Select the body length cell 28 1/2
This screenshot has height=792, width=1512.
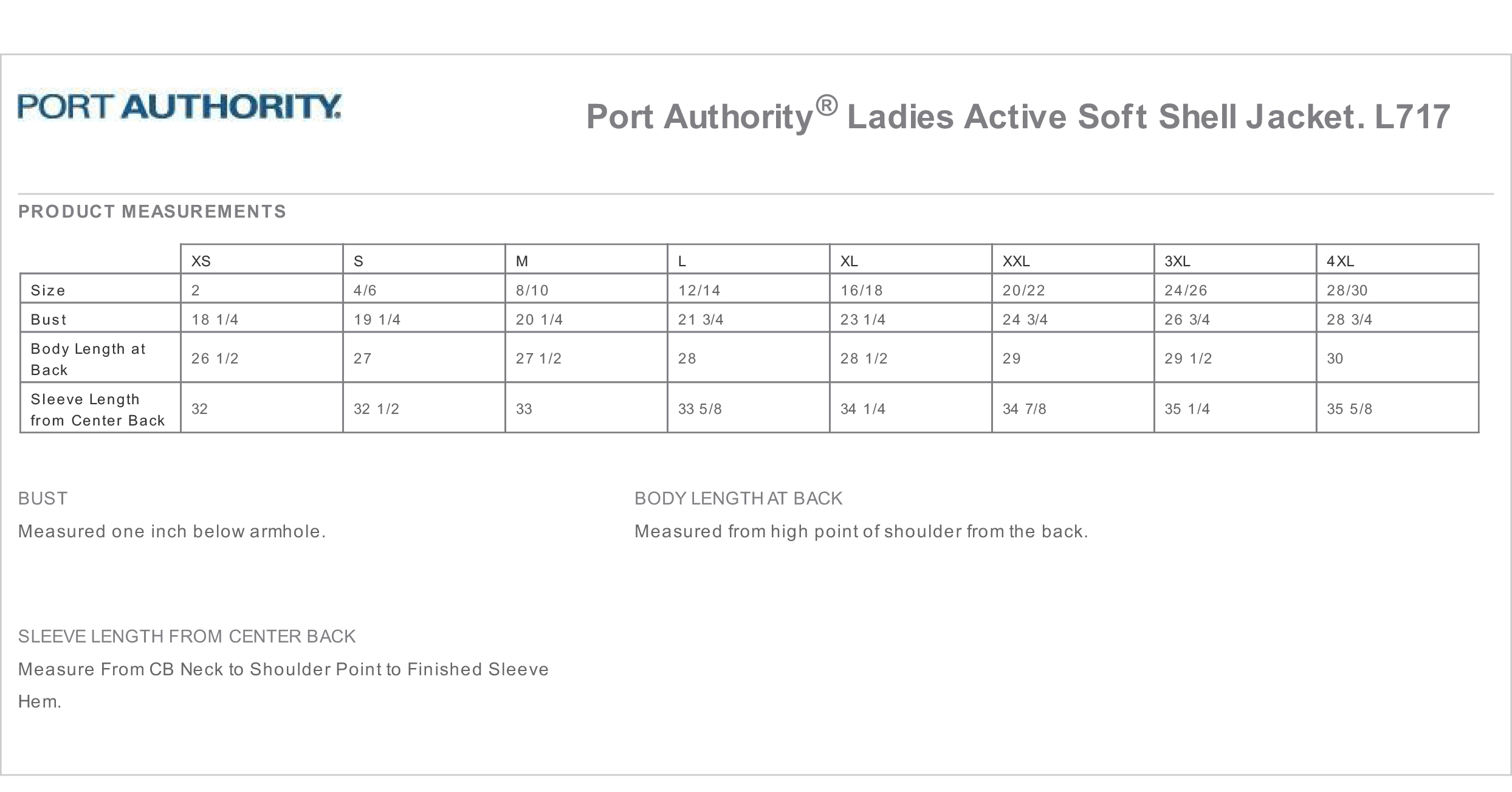point(864,359)
